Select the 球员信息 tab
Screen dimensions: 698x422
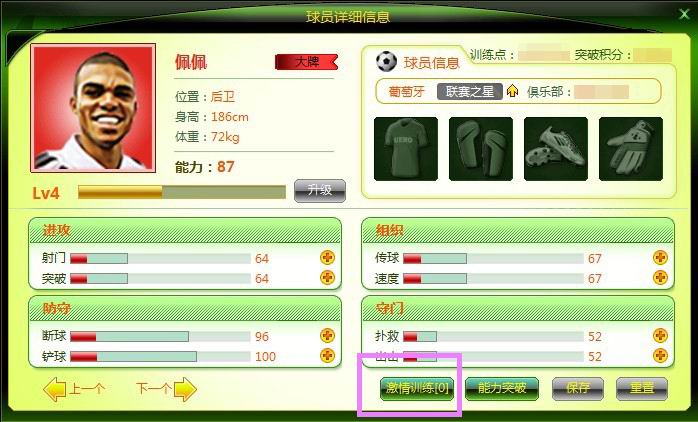[x=418, y=63]
